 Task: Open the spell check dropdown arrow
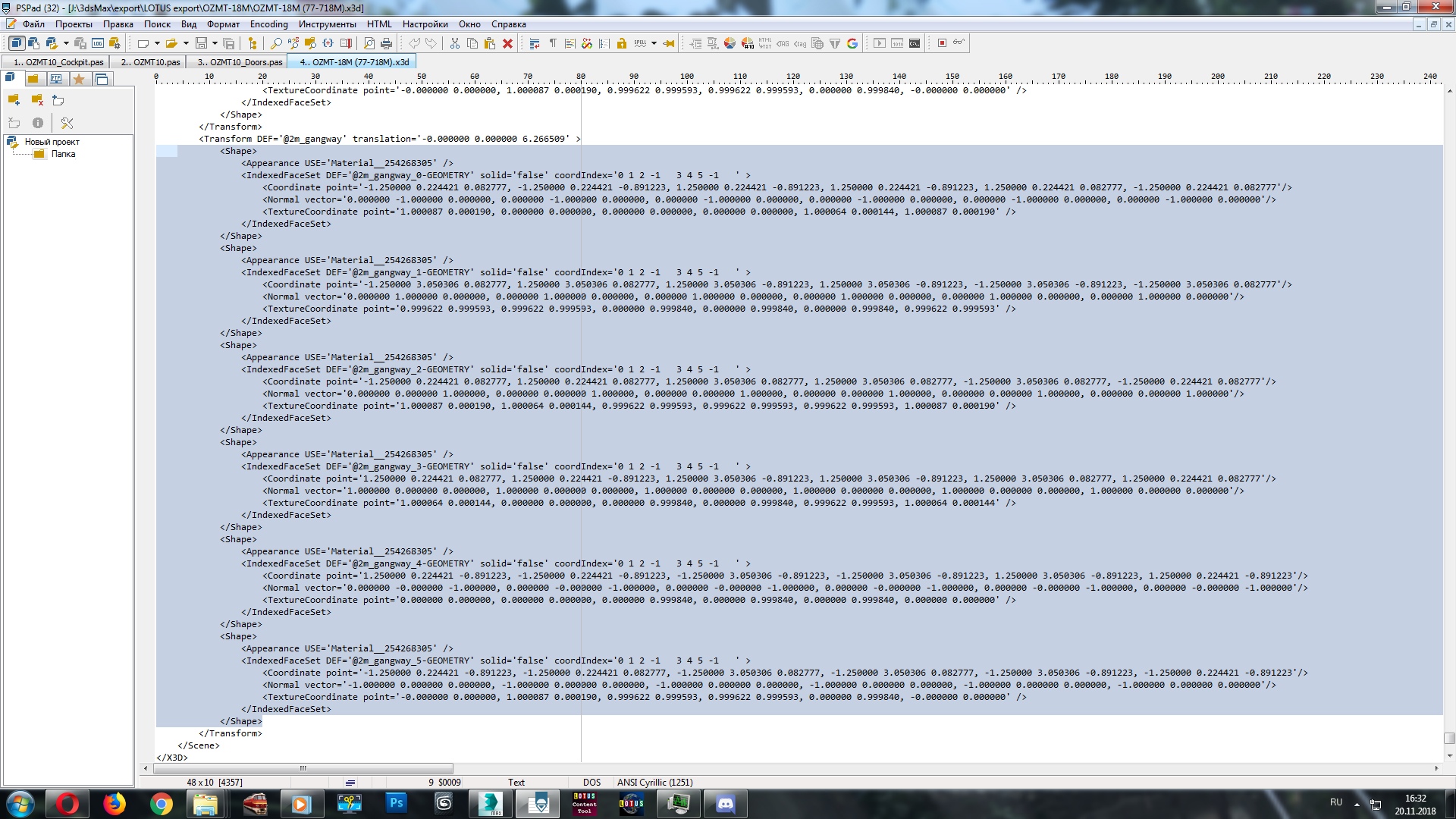click(x=654, y=43)
